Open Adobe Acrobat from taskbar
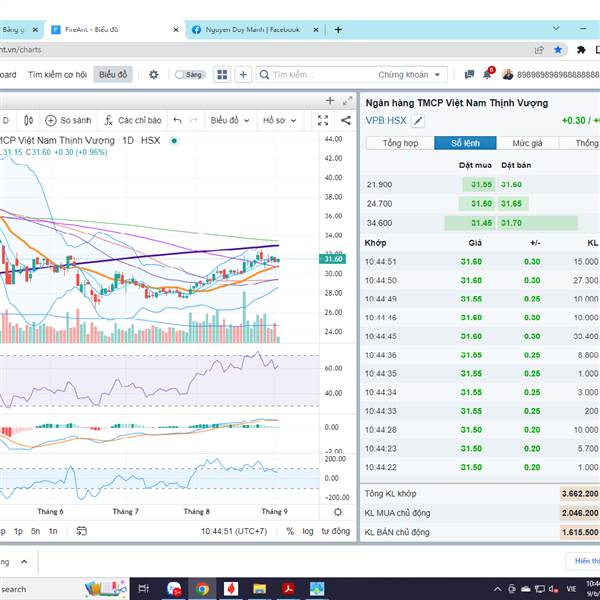600x600 pixels. click(288, 589)
